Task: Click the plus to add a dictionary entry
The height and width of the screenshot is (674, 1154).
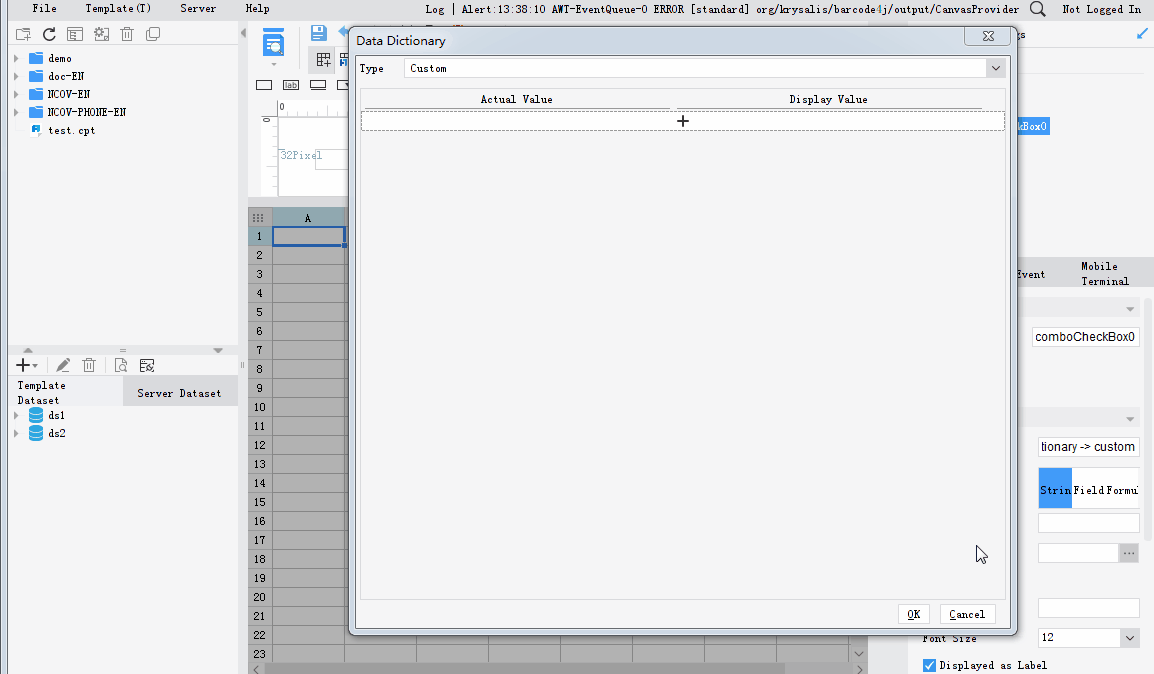Action: pos(683,120)
